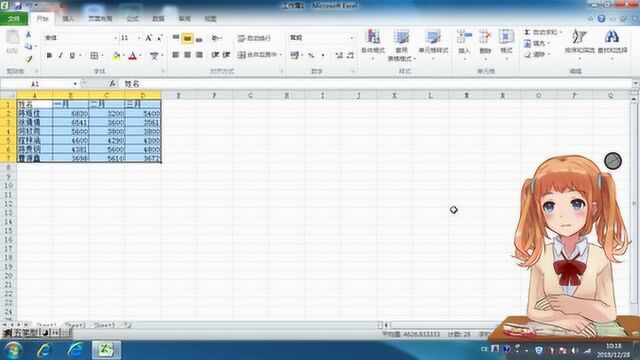Toggle Bottom Align for cells
Image resolution: width=640 pixels, height=360 pixels.
point(199,39)
